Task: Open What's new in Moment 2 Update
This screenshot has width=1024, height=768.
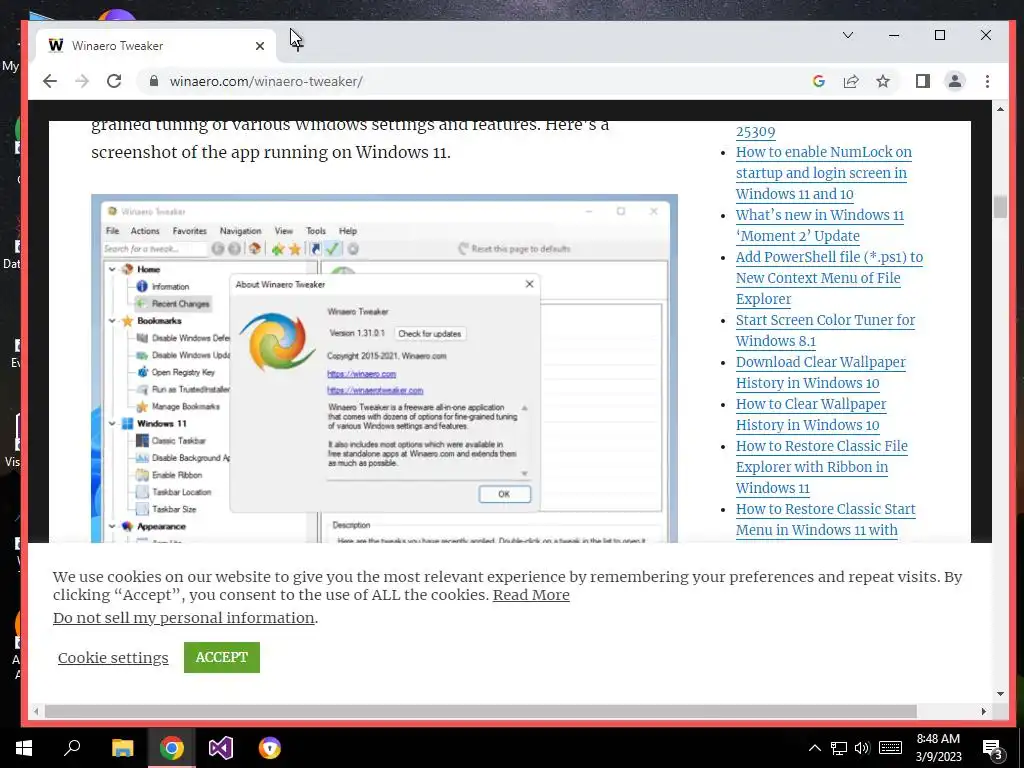Action: pyautogui.click(x=820, y=225)
